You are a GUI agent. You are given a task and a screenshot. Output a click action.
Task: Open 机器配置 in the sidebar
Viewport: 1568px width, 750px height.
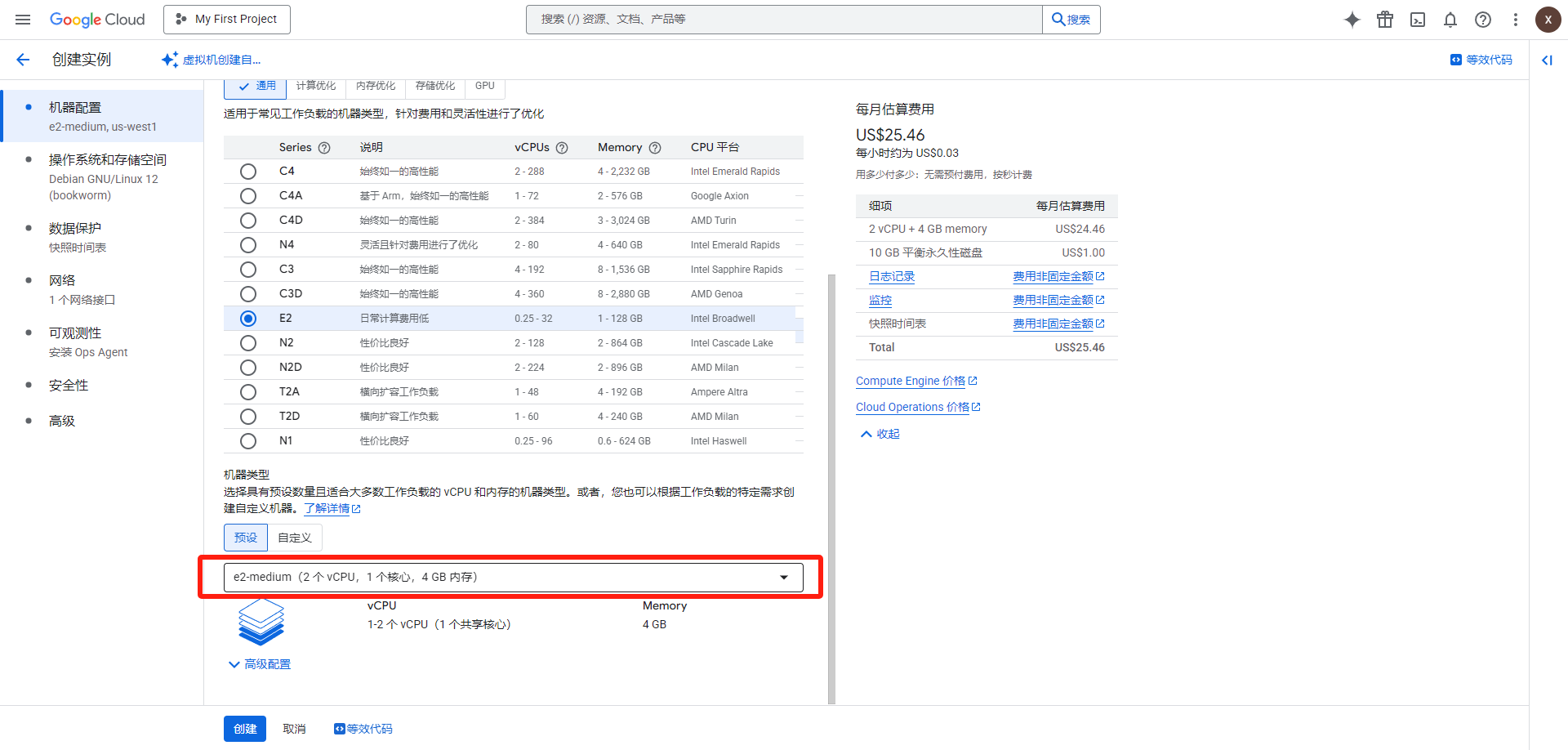[x=103, y=116]
